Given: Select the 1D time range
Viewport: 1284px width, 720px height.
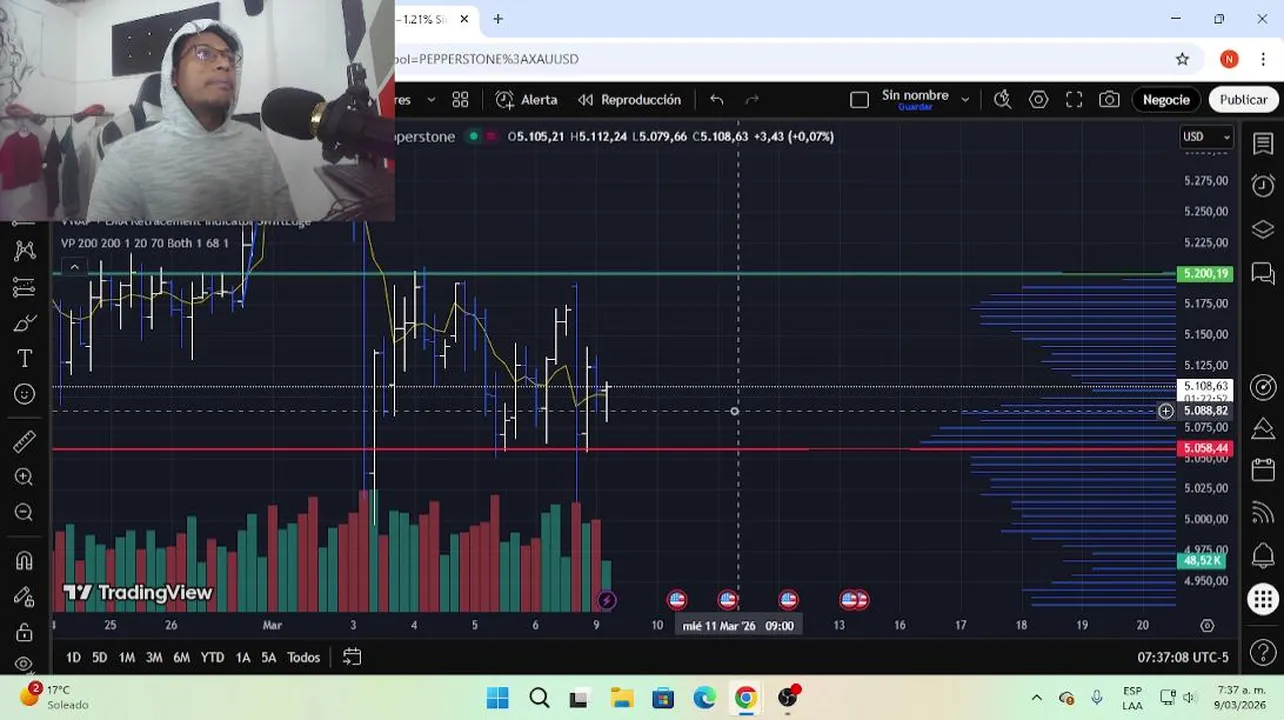Looking at the screenshot, I should [x=73, y=657].
